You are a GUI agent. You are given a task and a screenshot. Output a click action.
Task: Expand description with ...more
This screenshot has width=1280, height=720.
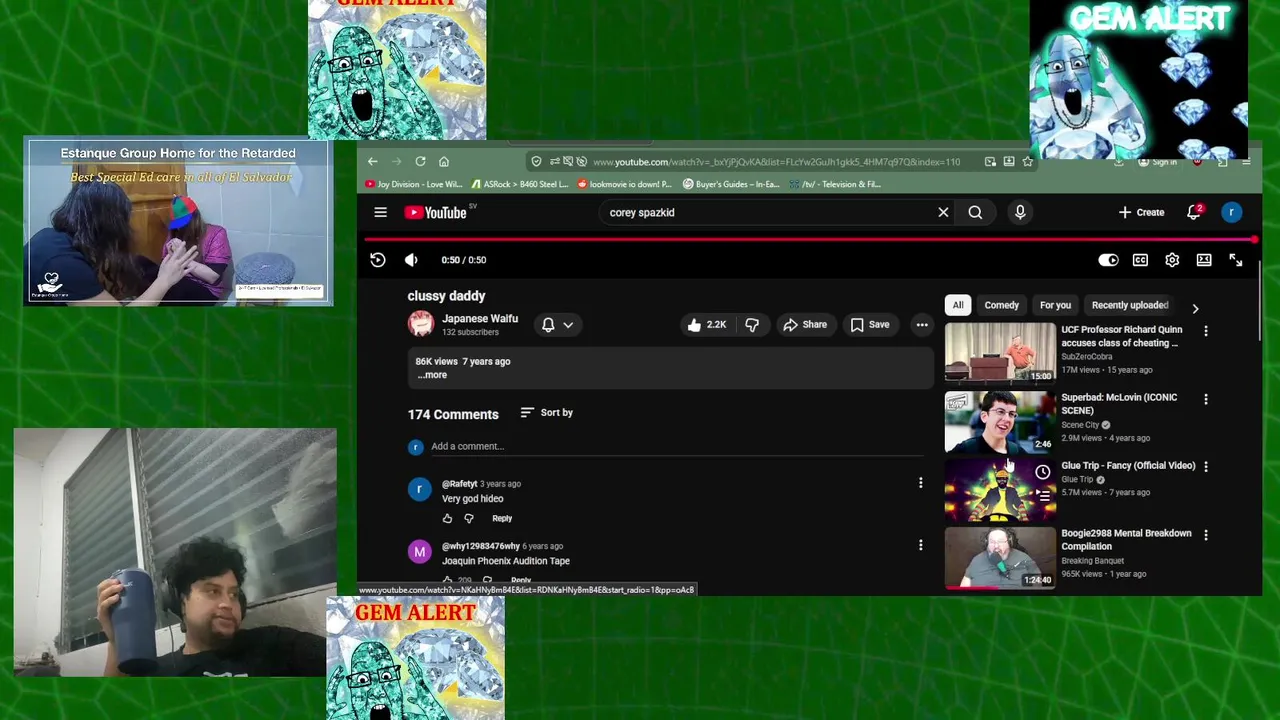[433, 375]
